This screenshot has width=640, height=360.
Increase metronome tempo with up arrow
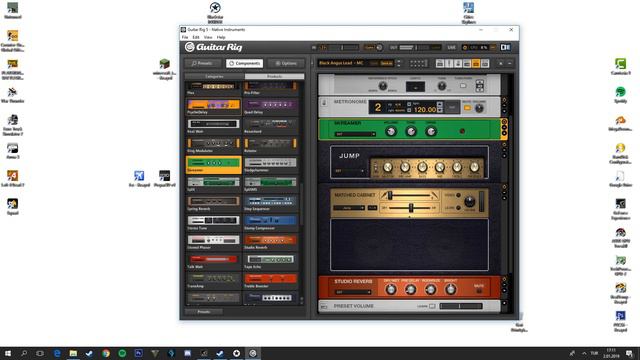pos(440,104)
